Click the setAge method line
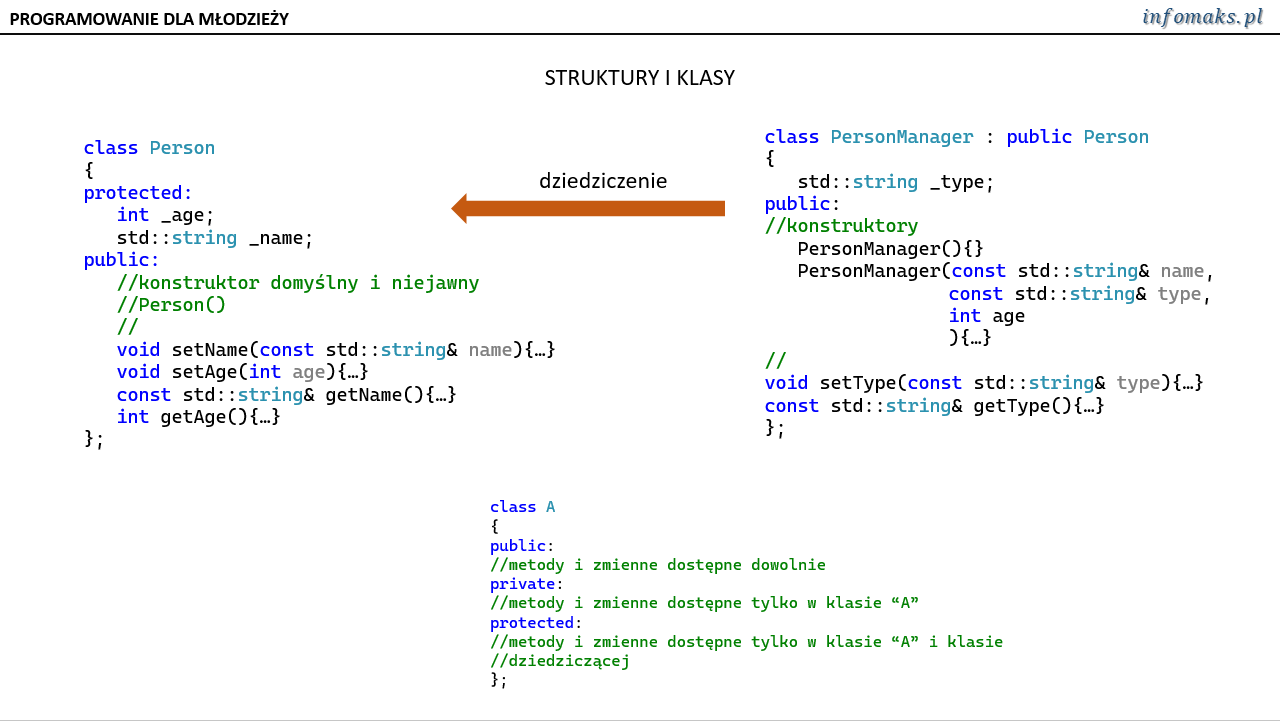The height and width of the screenshot is (721, 1280). point(243,372)
